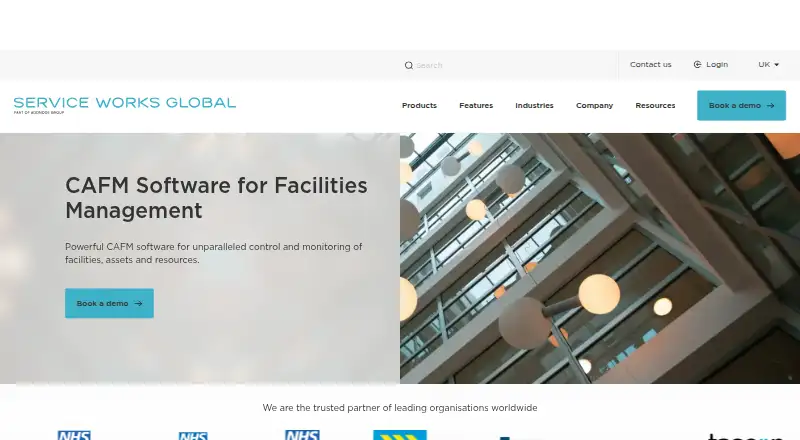
Task: Select the CAFM Software for Facilities Management heading
Action: (216, 198)
